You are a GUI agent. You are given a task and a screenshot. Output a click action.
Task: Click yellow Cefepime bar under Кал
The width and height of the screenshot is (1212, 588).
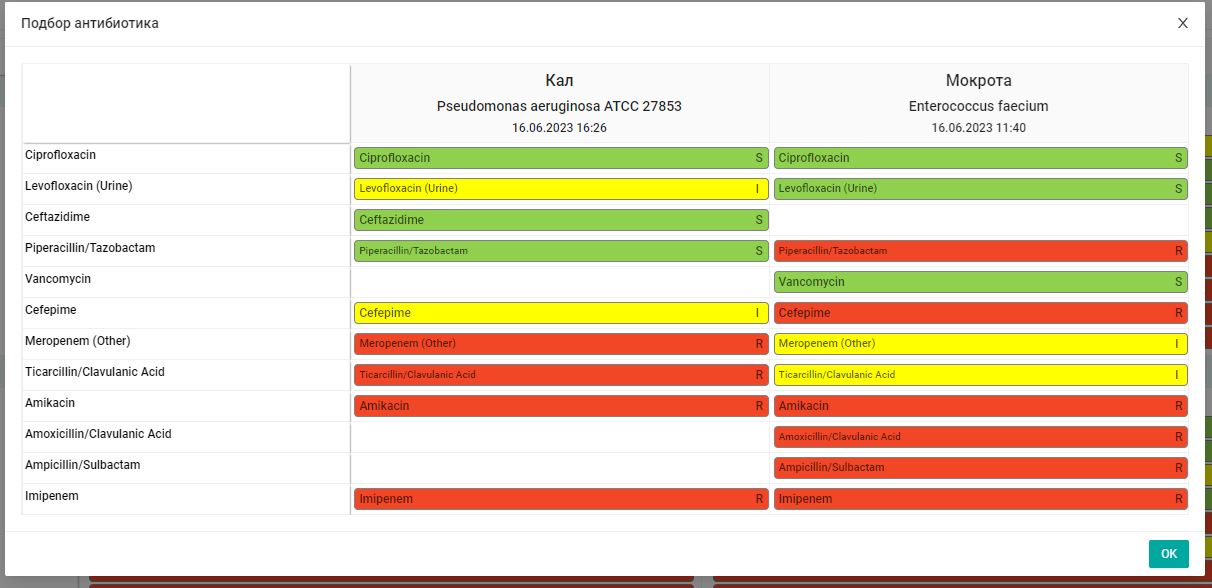tap(560, 313)
